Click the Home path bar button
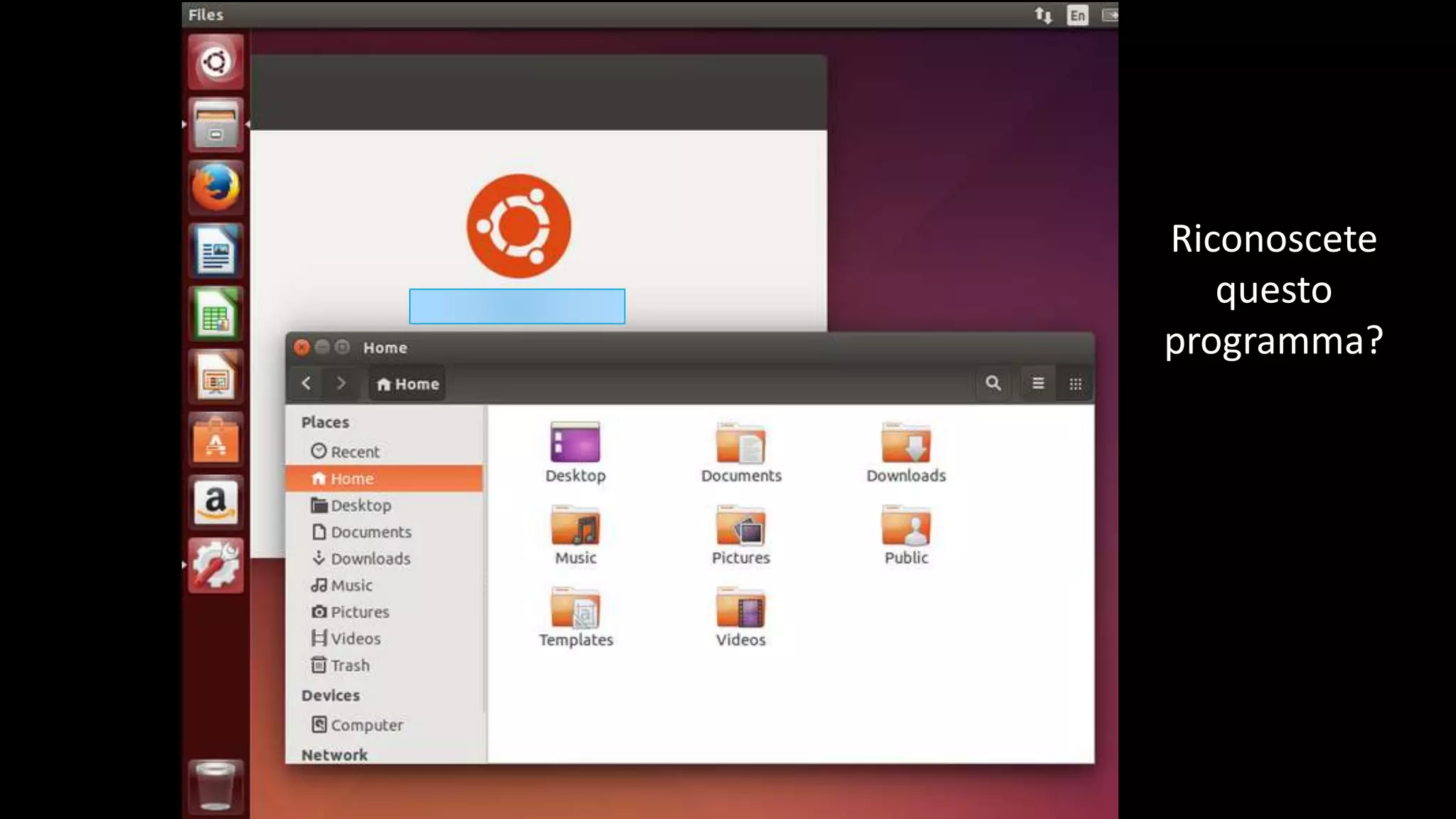The width and height of the screenshot is (1456, 819). (408, 385)
